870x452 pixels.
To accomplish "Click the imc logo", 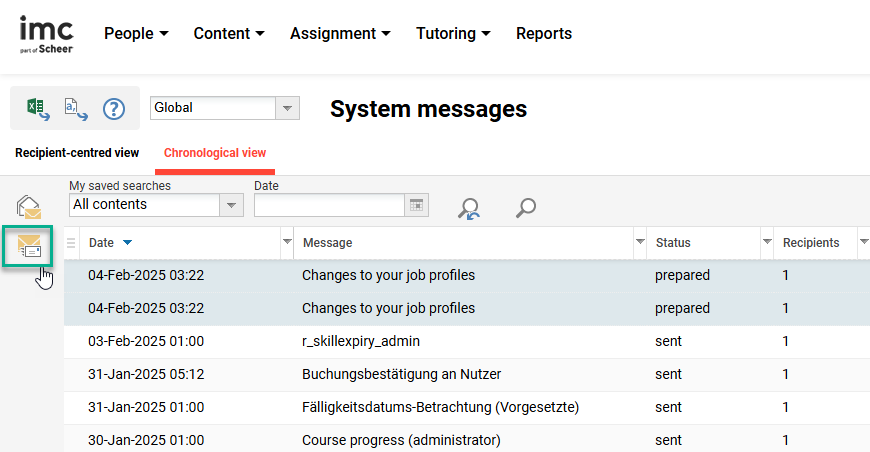I will 46,34.
